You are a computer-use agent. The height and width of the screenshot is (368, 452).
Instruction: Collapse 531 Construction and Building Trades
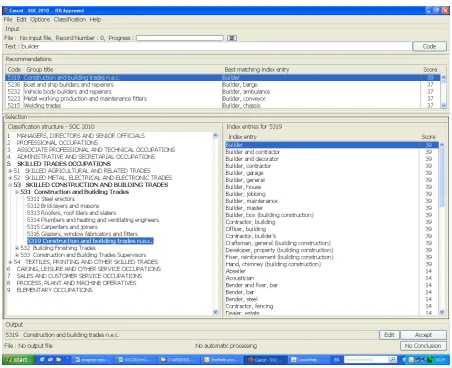coord(17,192)
